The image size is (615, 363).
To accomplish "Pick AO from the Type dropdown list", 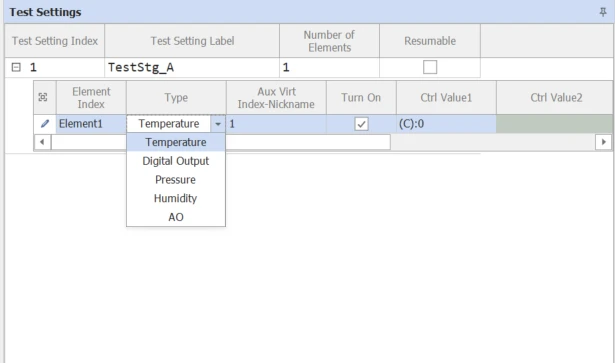I will 176,217.
